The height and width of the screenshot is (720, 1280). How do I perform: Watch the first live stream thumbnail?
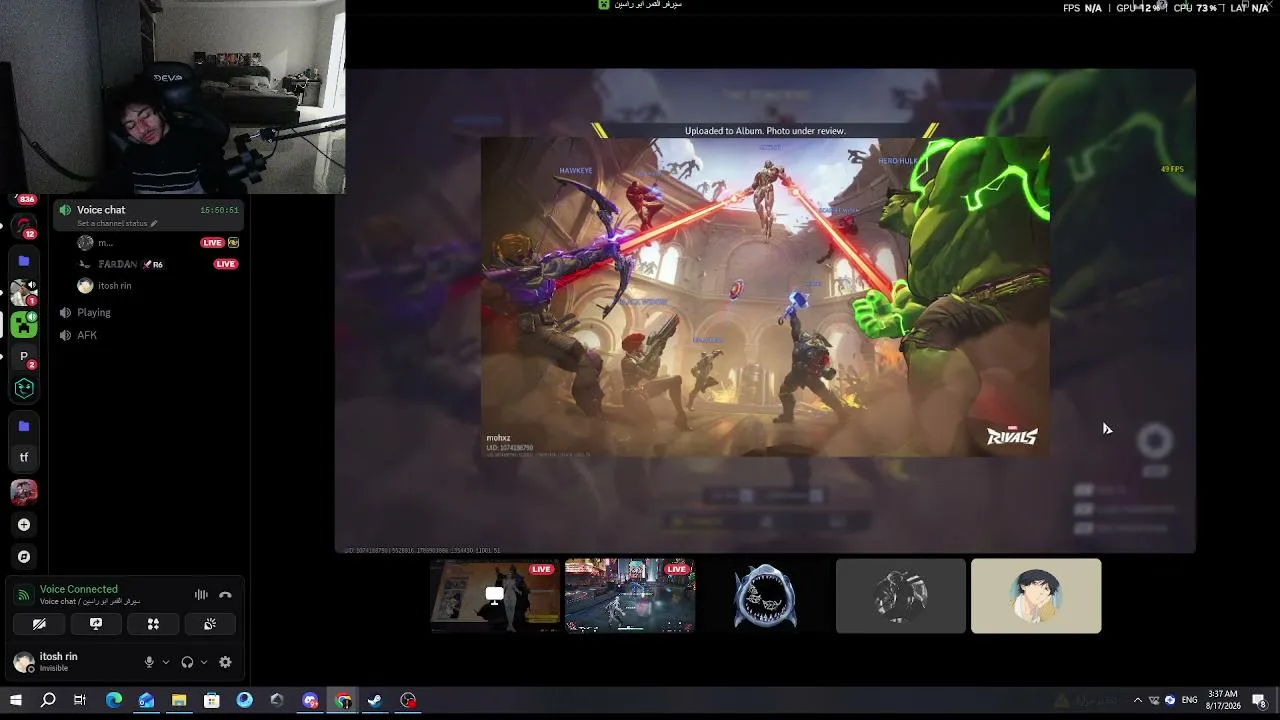tap(495, 596)
